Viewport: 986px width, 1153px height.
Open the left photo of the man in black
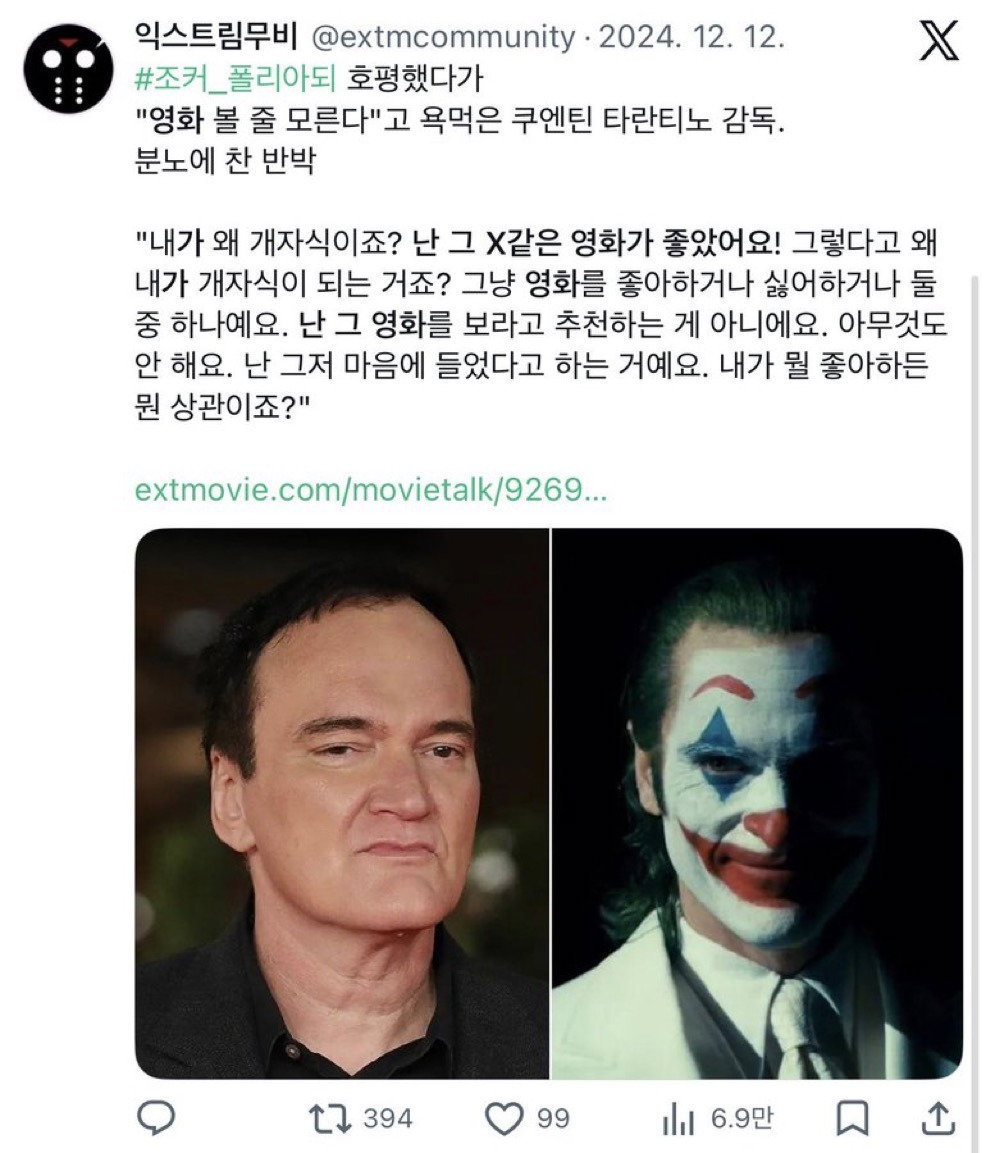coord(342,803)
